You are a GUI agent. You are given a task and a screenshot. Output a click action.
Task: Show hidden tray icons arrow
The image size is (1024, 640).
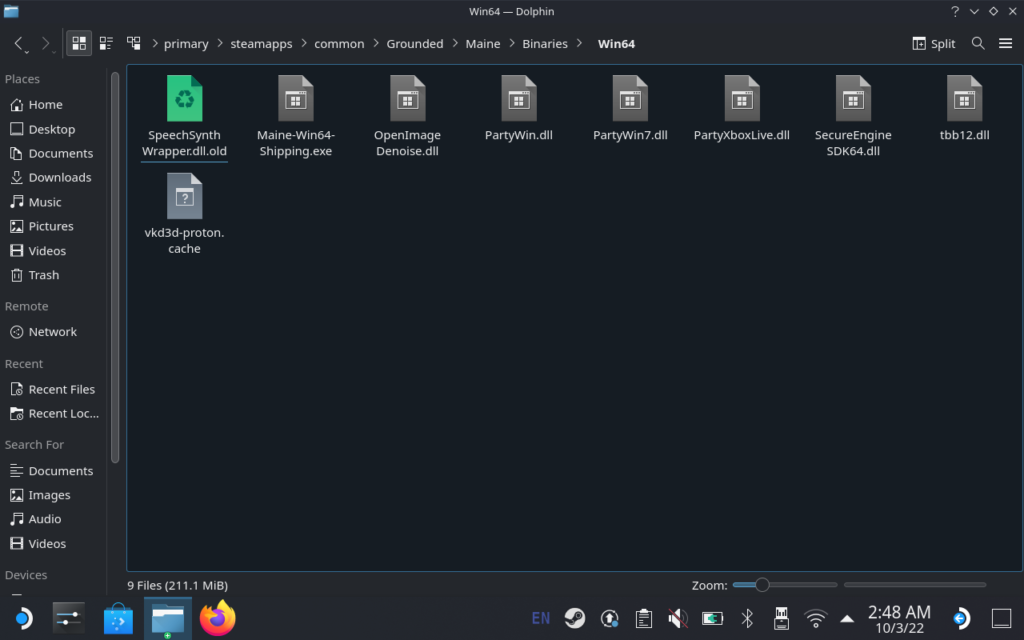tap(847, 618)
